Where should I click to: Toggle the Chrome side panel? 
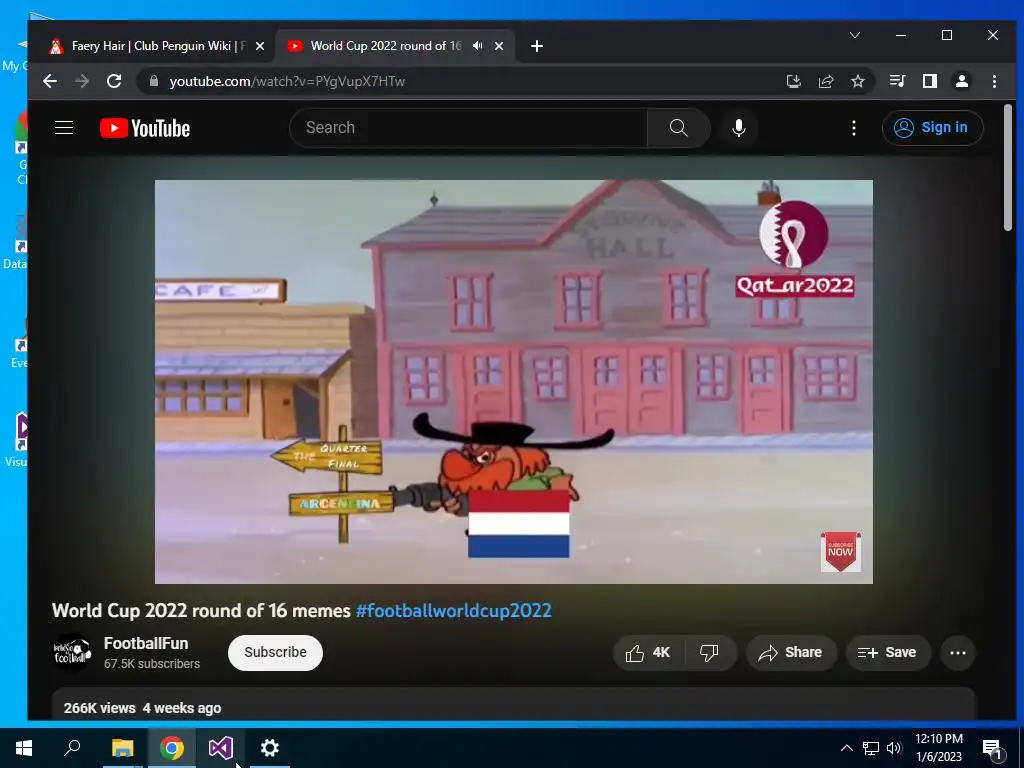tap(929, 81)
